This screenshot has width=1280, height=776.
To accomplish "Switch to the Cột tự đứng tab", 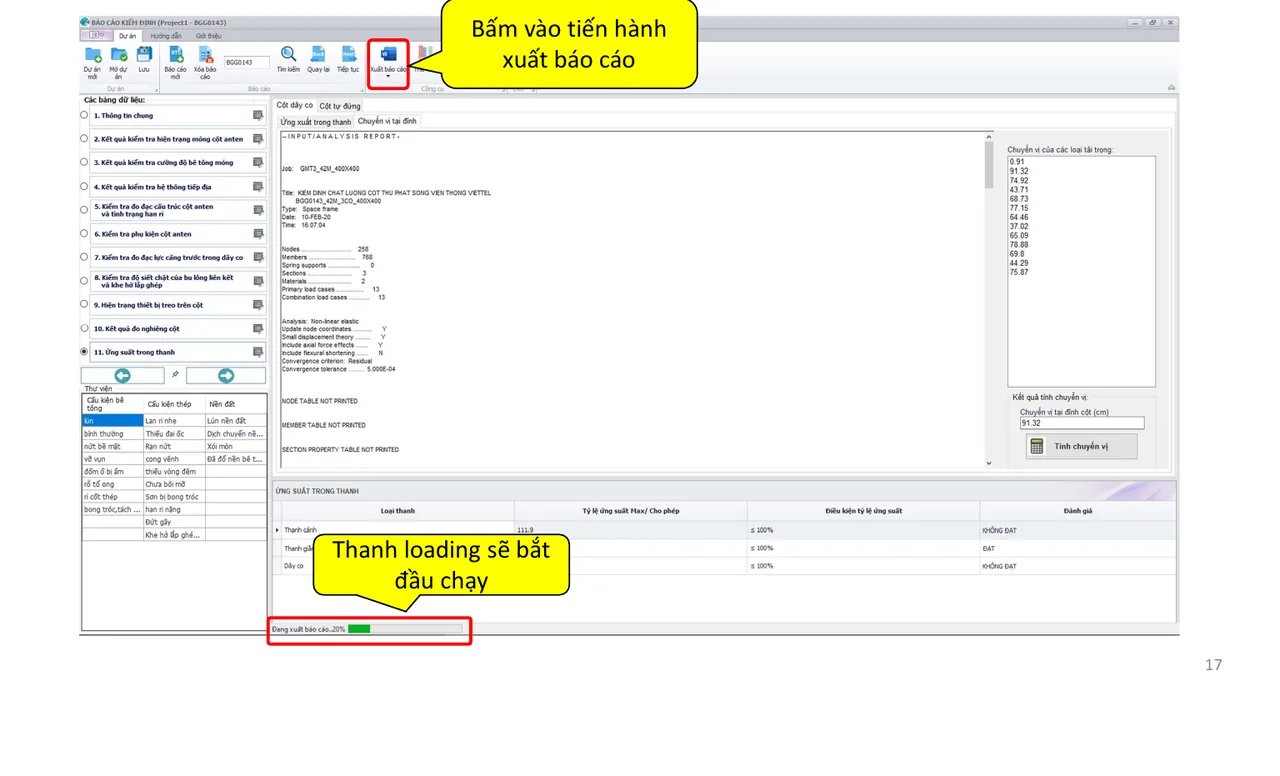I will pyautogui.click(x=340, y=105).
